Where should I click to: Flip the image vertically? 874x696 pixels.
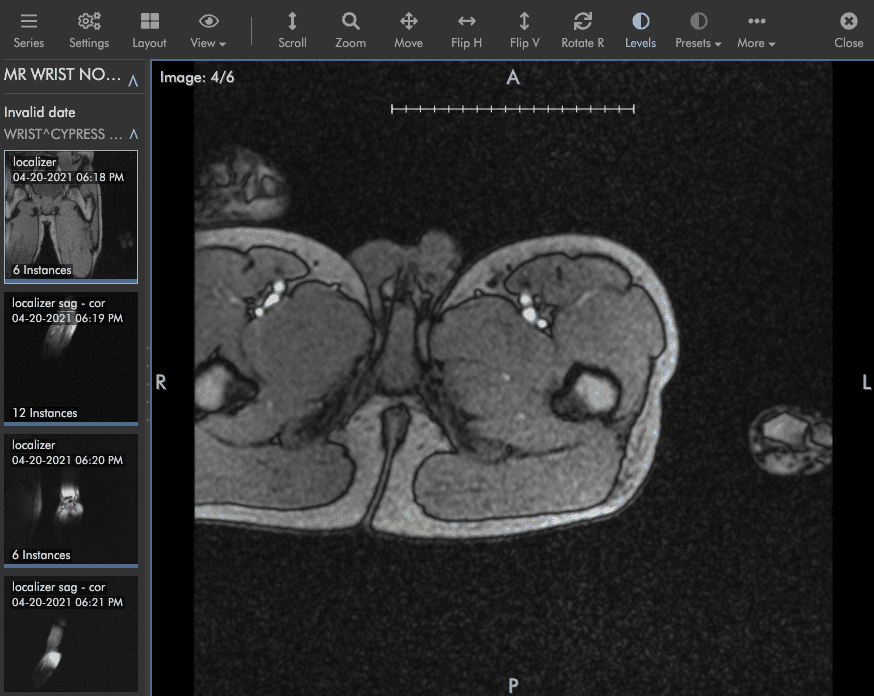click(524, 29)
